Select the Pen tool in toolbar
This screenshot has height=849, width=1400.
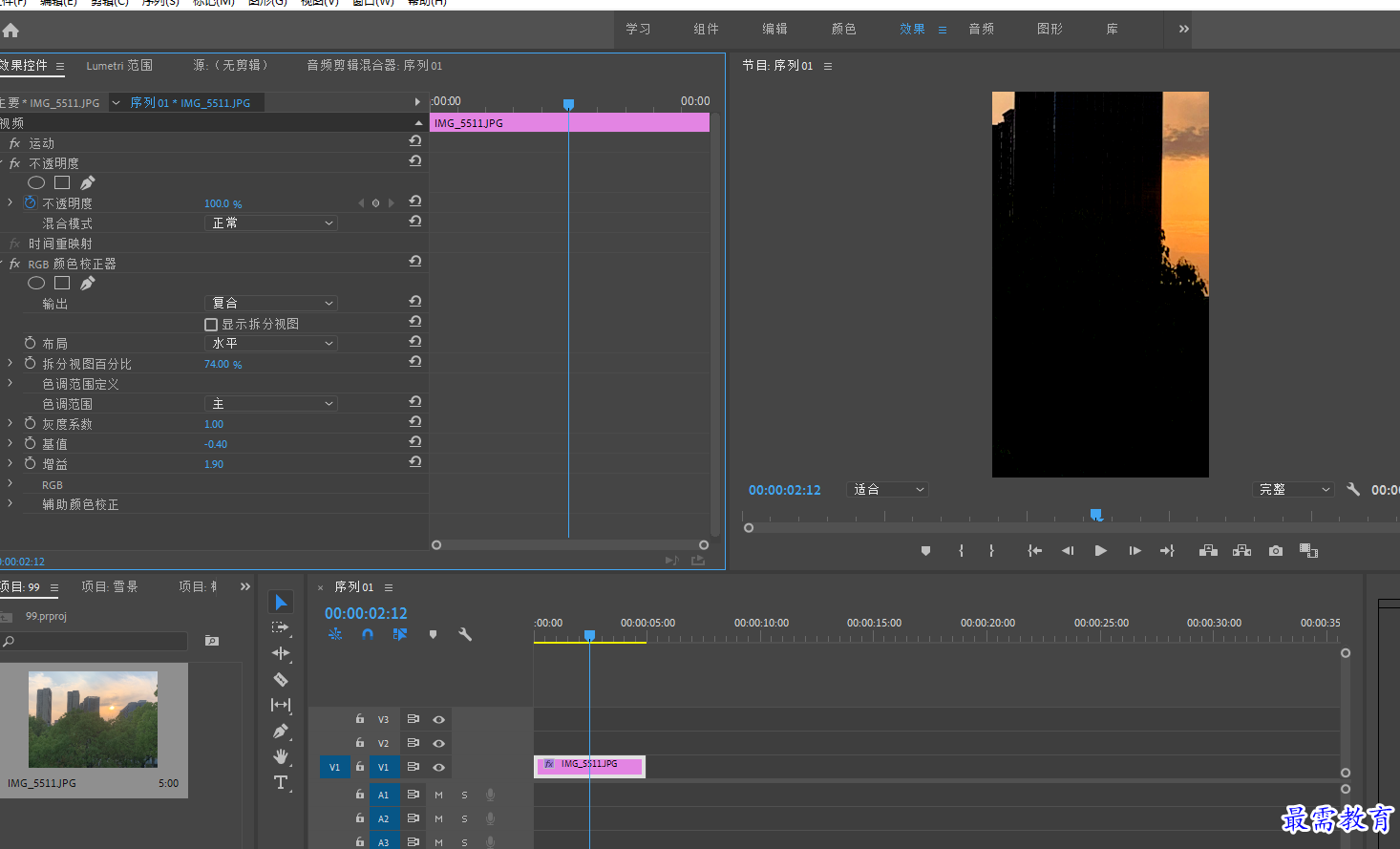click(281, 731)
